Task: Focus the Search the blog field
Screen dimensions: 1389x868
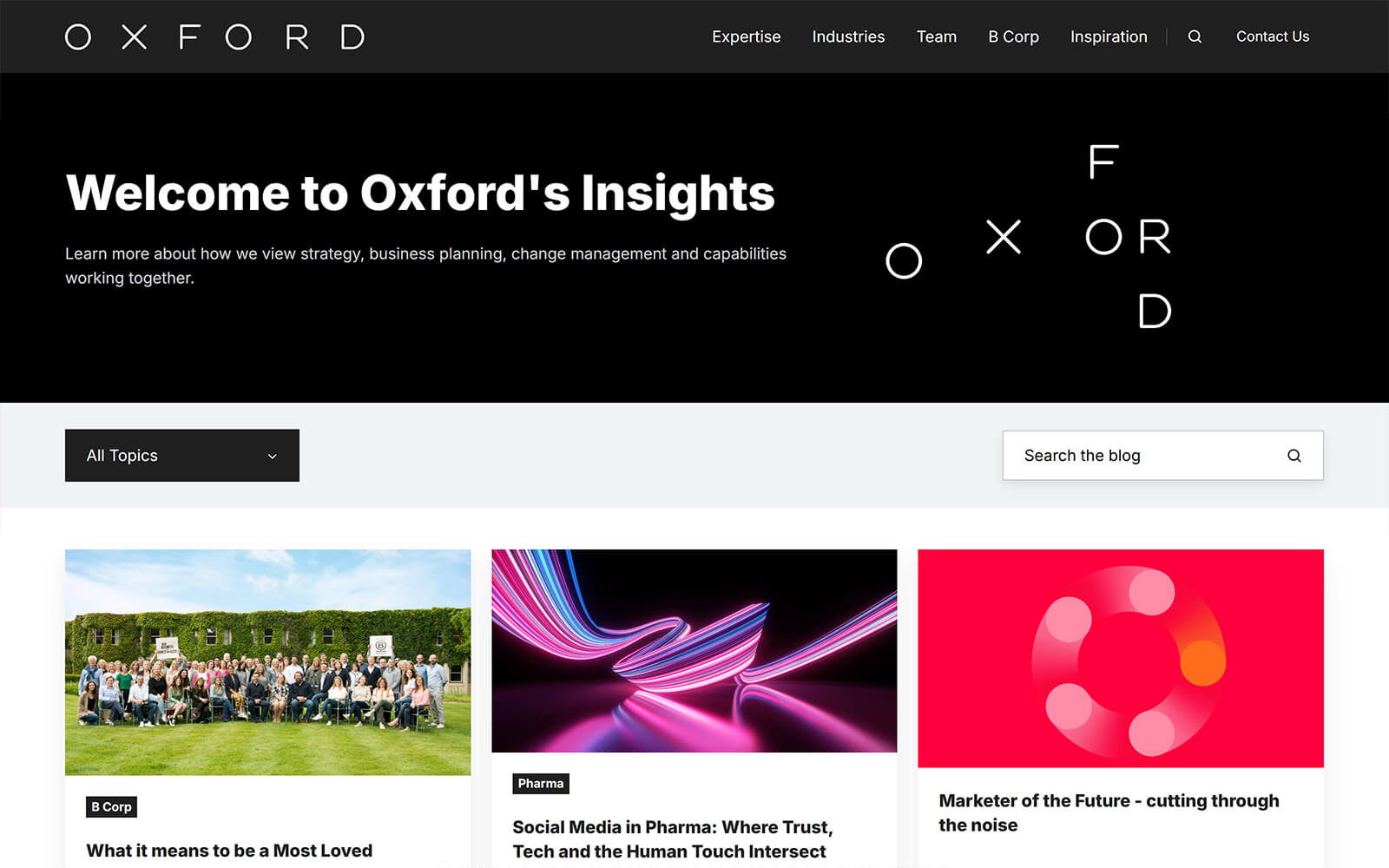Action: tap(1137, 456)
